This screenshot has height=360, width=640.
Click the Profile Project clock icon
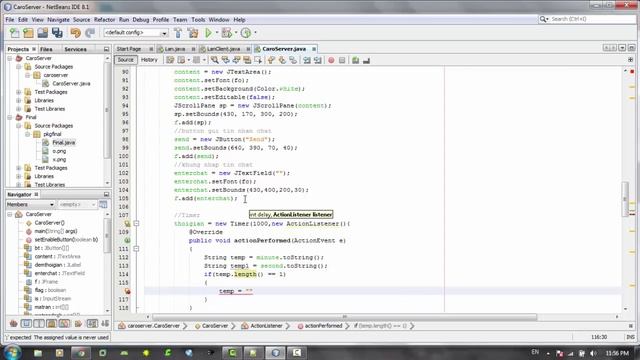[246, 33]
